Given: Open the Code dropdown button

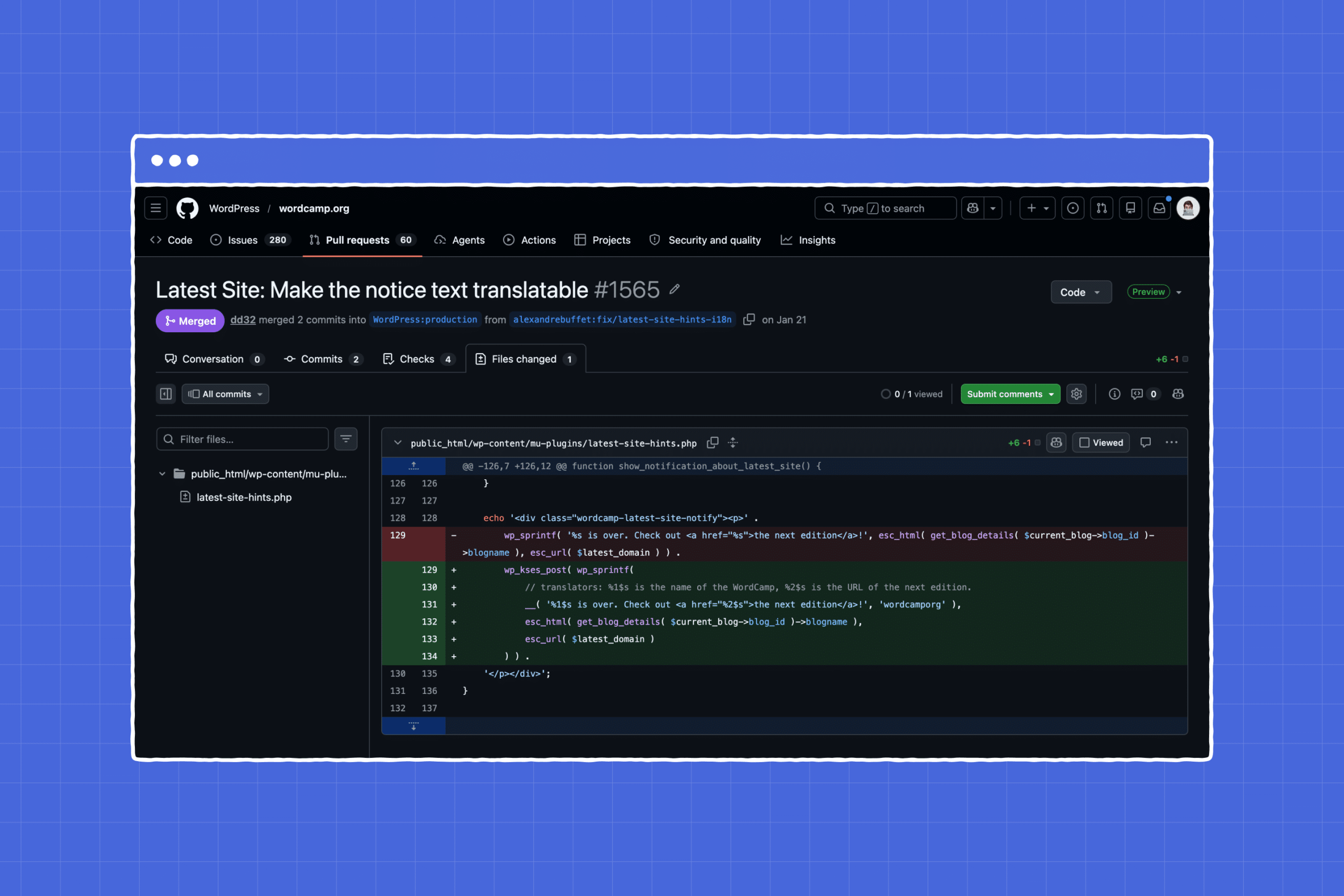Looking at the screenshot, I should 1081,292.
